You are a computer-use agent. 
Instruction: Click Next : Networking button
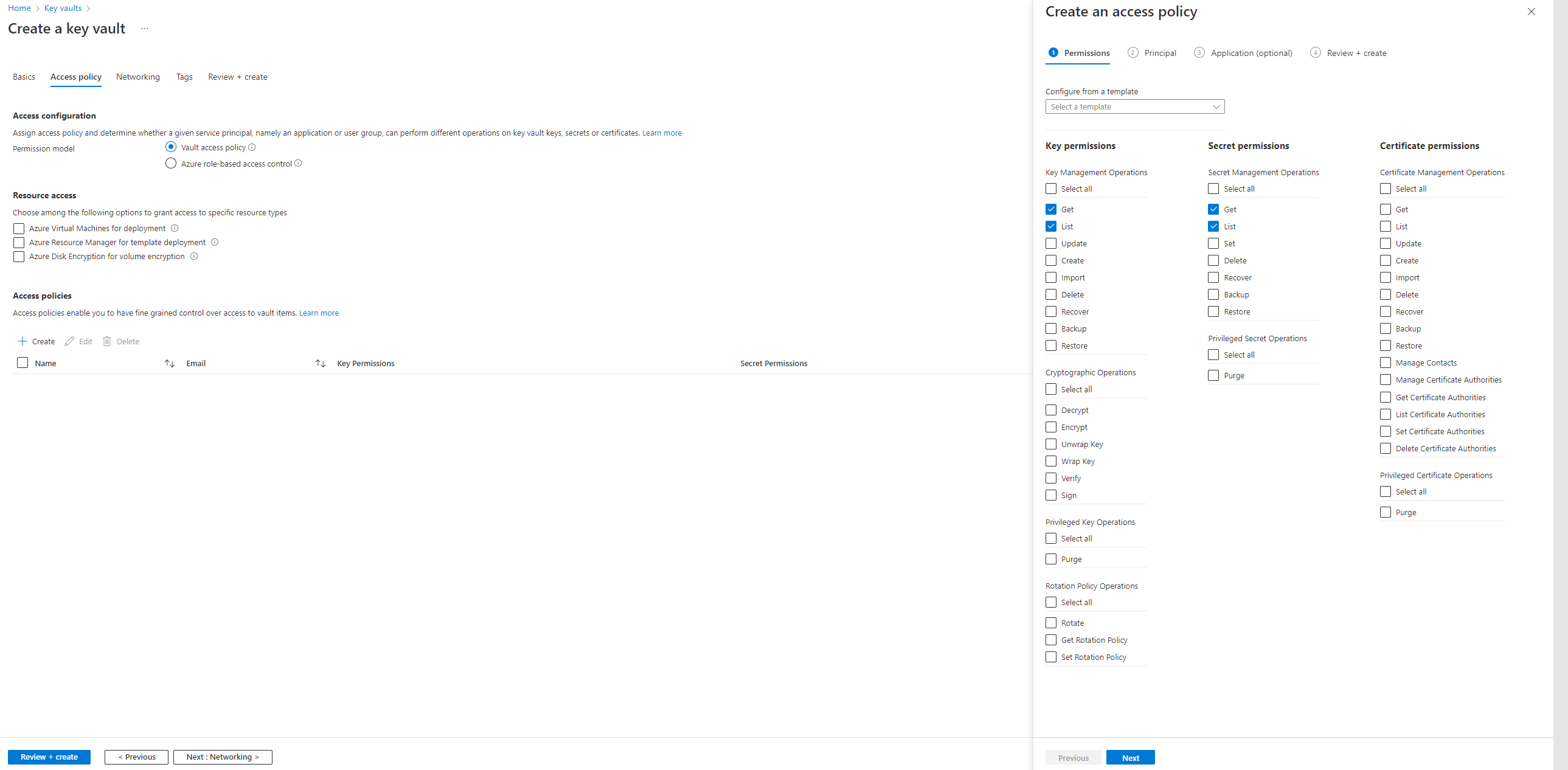[223, 757]
